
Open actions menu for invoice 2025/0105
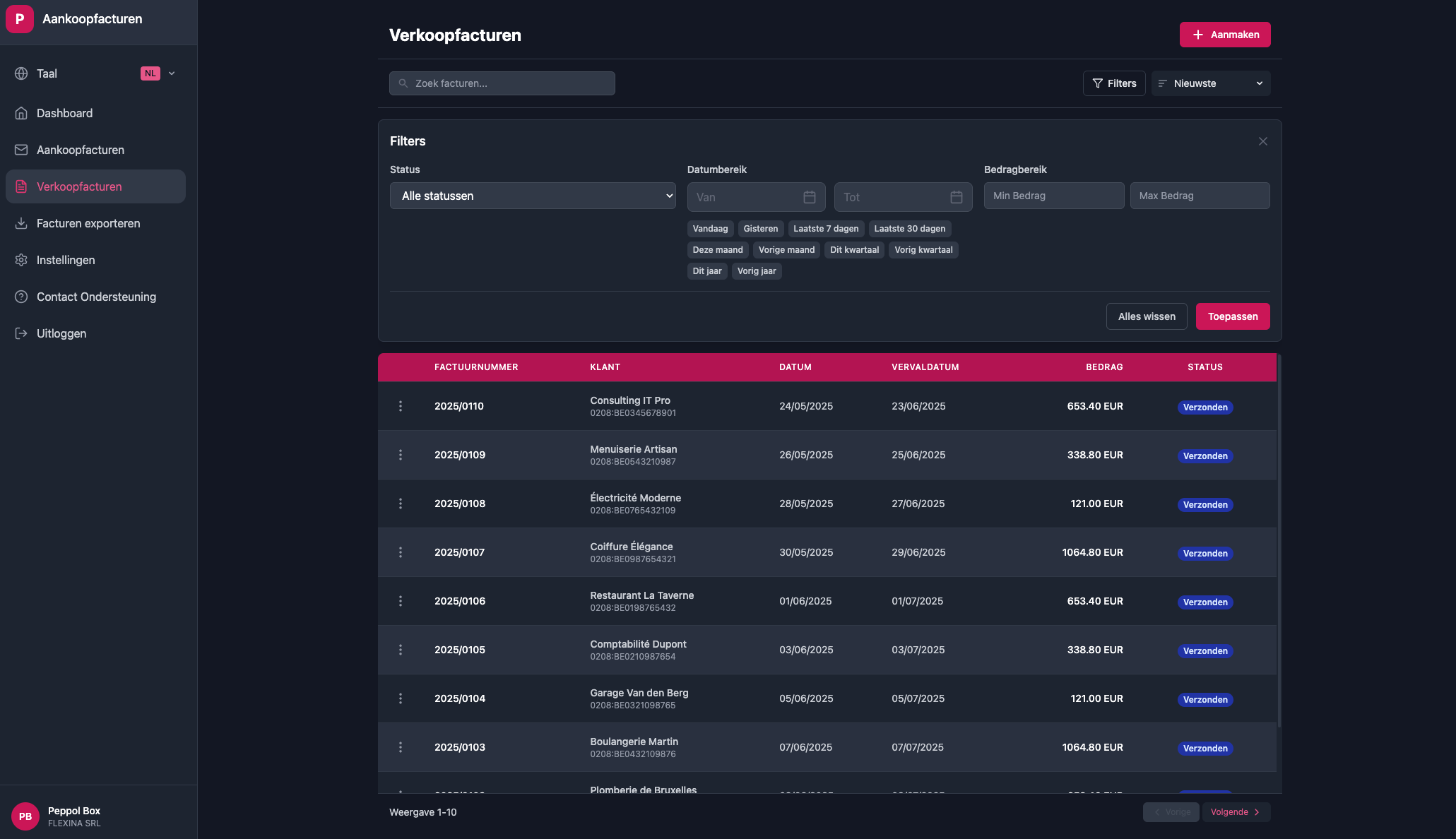(401, 650)
